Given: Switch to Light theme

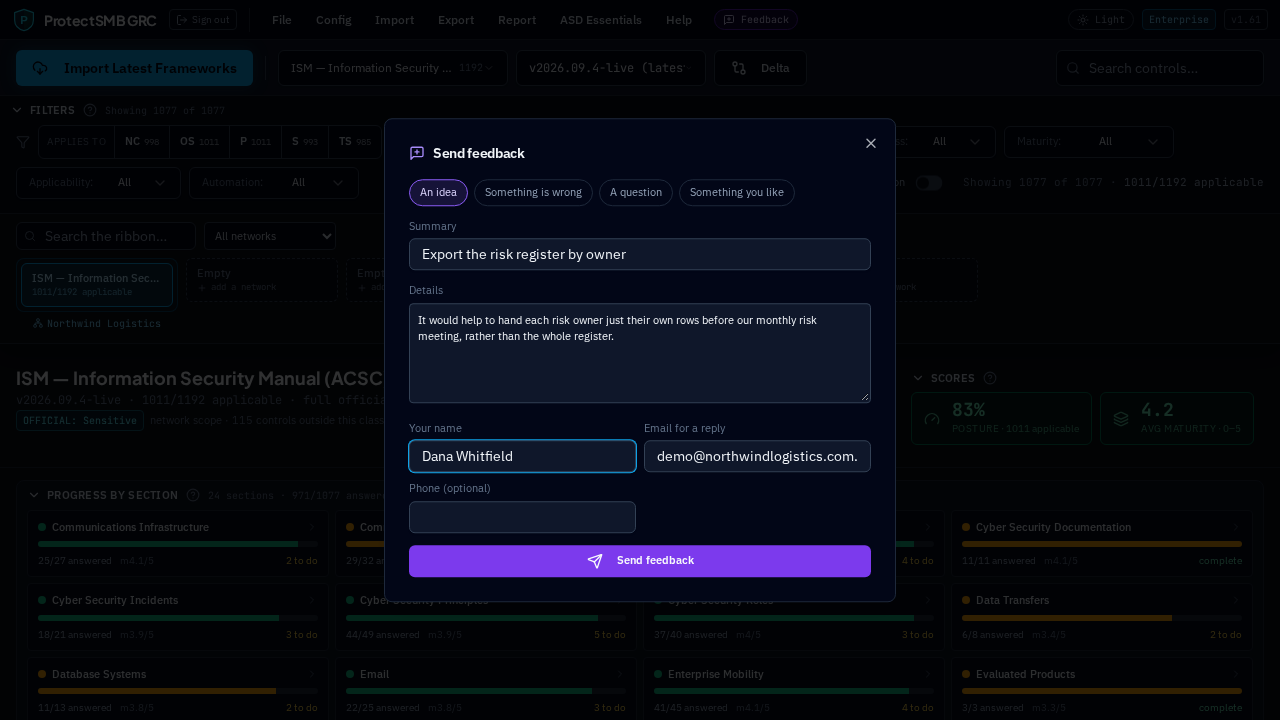Looking at the screenshot, I should pyautogui.click(x=1100, y=20).
